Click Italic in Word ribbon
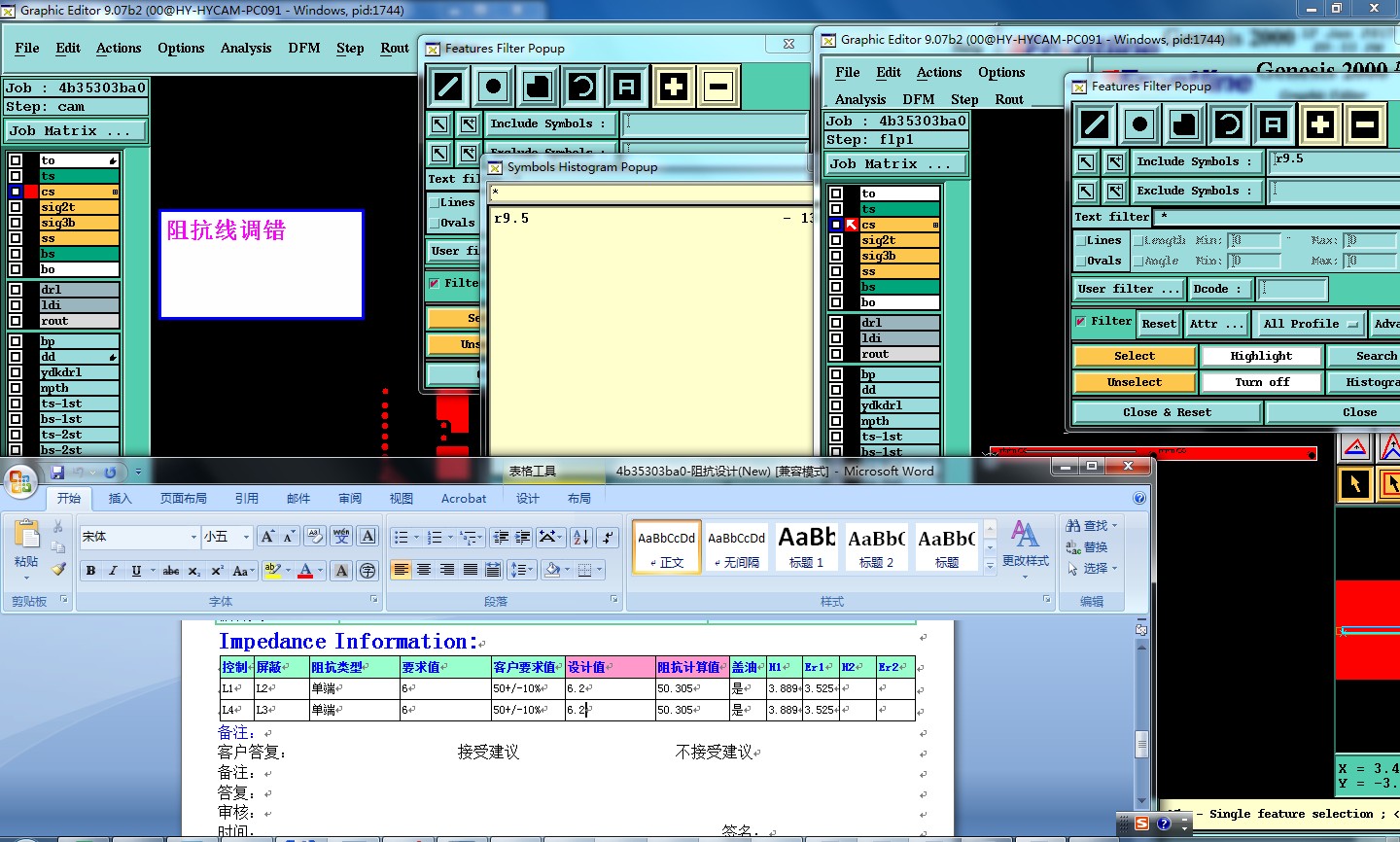The image size is (1400, 842). click(x=113, y=571)
